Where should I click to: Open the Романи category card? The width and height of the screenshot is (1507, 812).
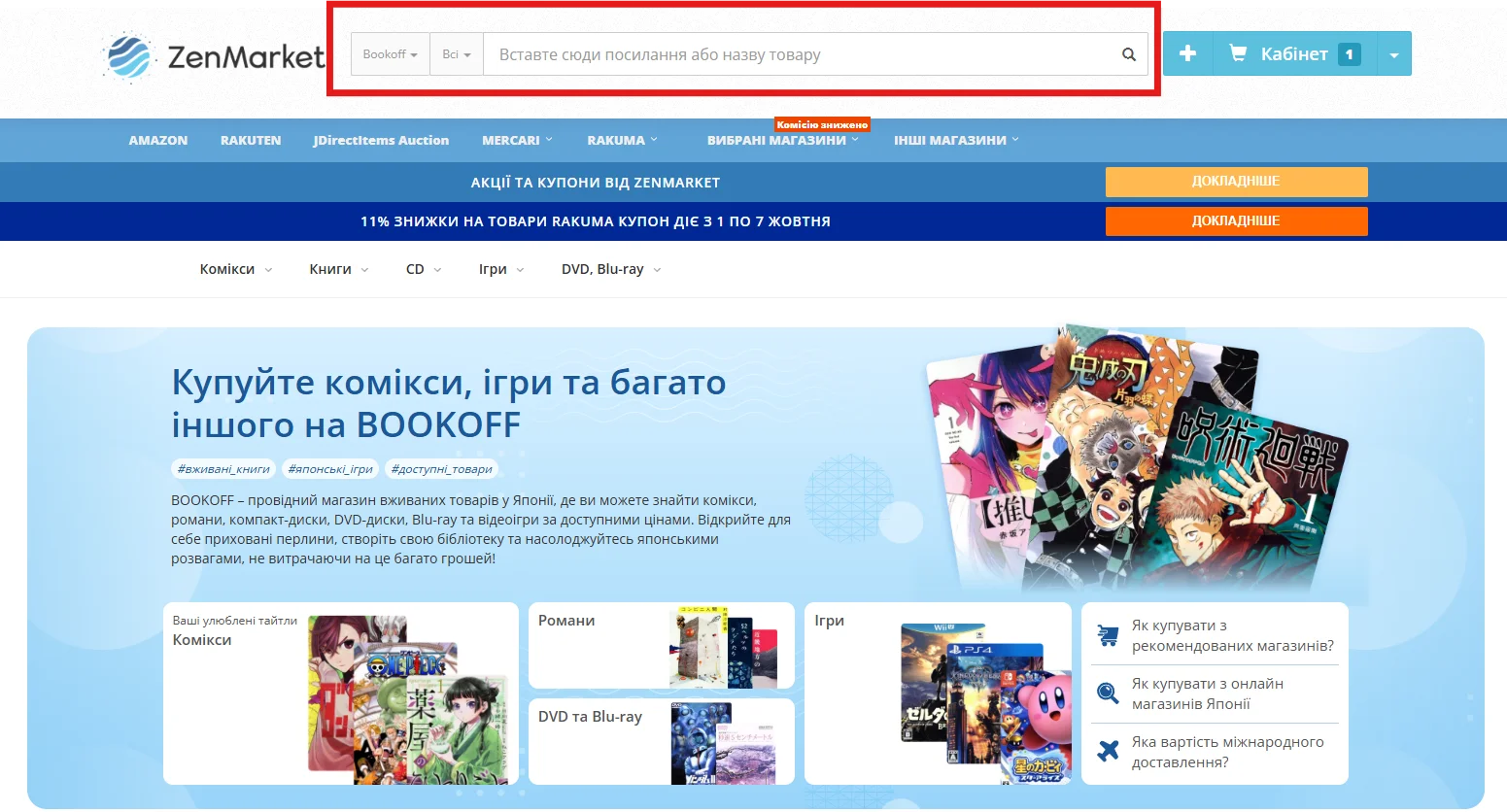click(x=662, y=645)
